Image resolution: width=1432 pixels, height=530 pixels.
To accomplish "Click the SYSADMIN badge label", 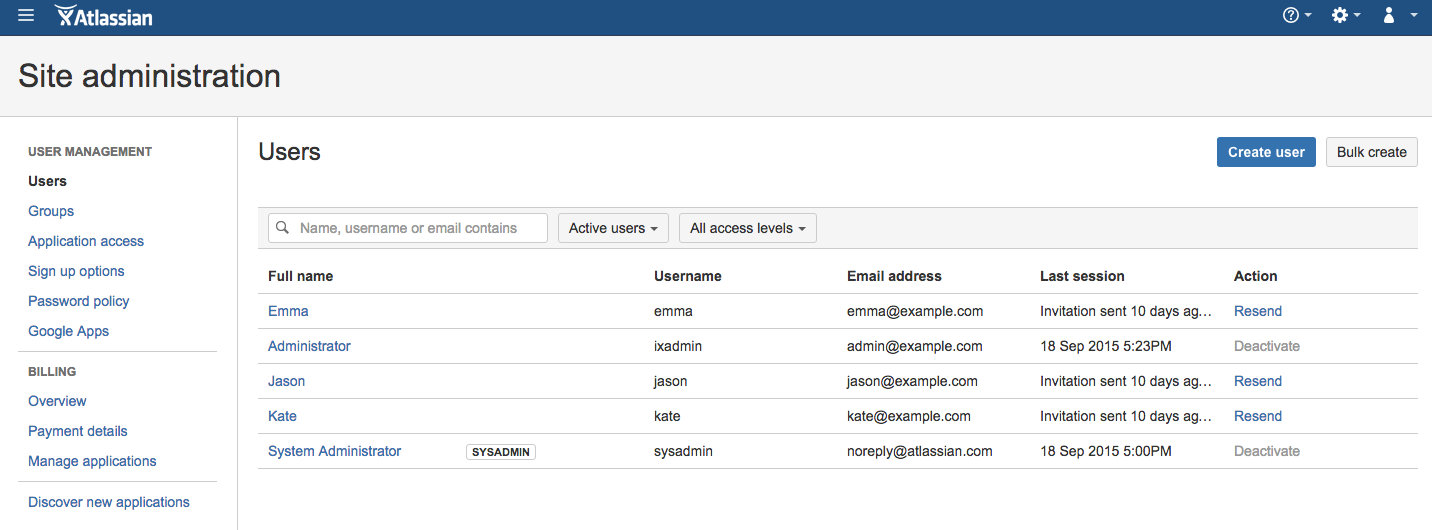I will [501, 452].
